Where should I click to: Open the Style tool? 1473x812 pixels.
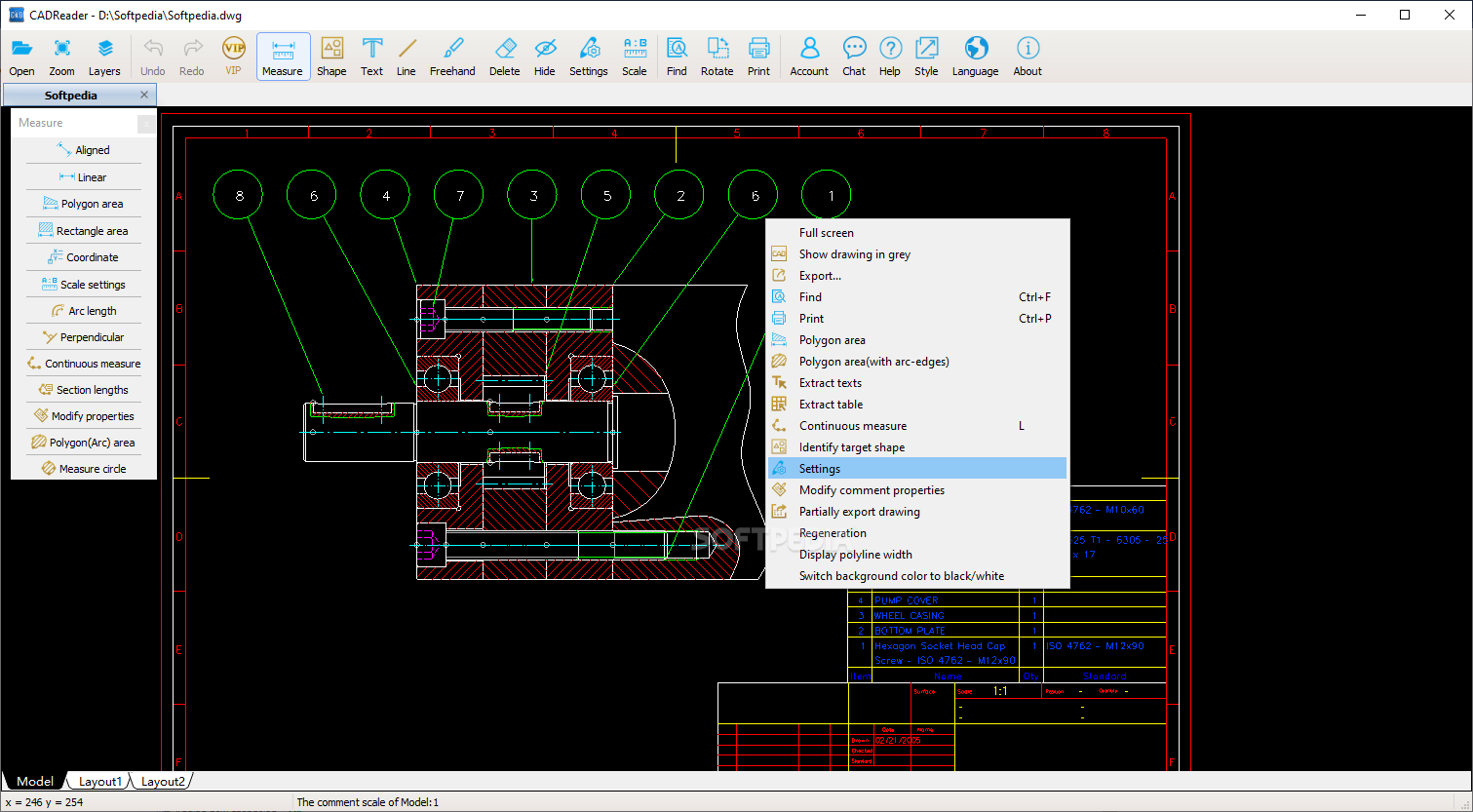926,57
